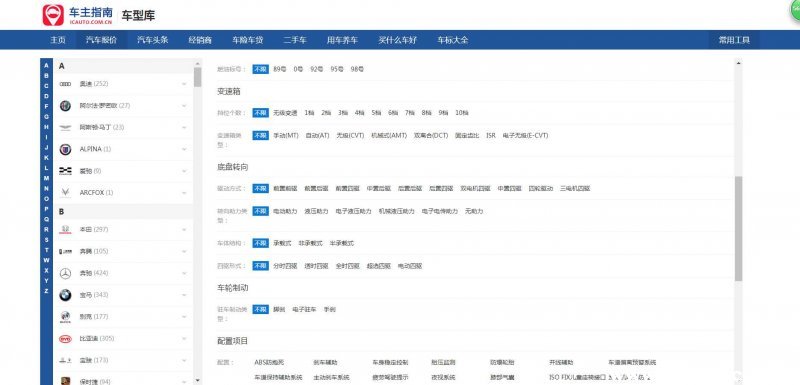Select 不限 in the 车体结构 row
This screenshot has width=800, height=385.
click(260, 243)
